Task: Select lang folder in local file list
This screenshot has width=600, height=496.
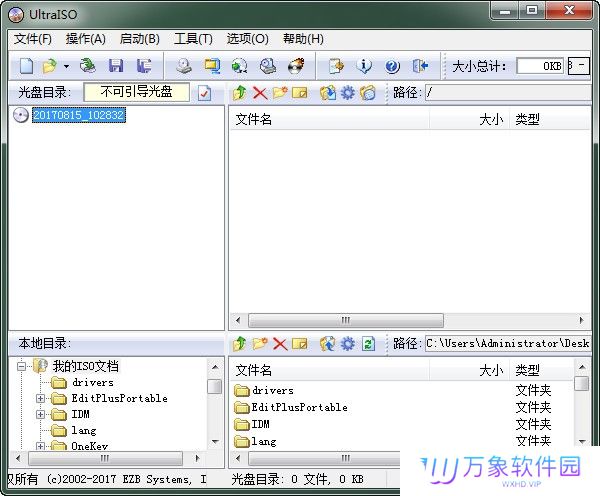Action: point(255,441)
